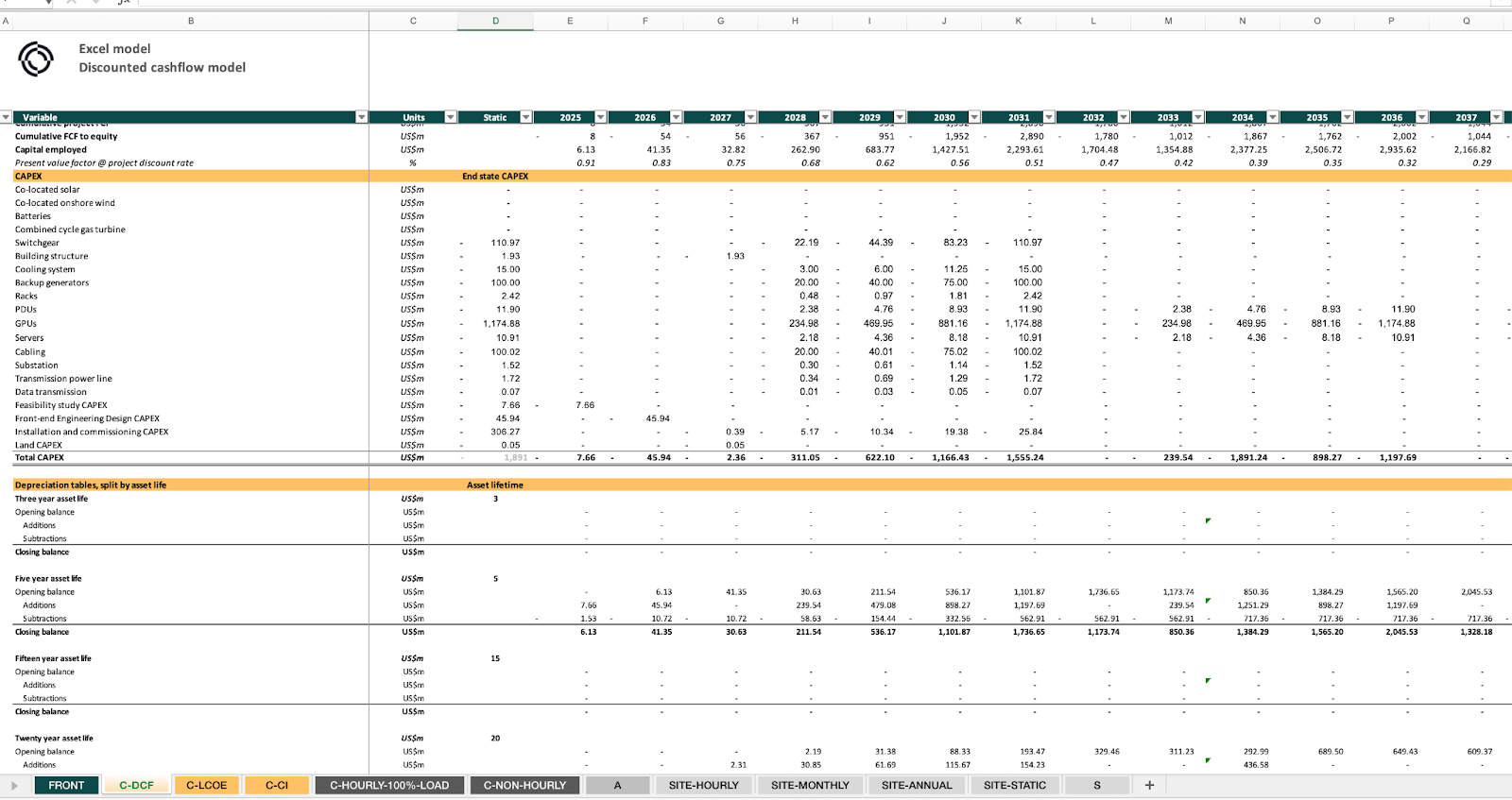The image size is (1512, 800).
Task: Select column C header
Action: 413,21
